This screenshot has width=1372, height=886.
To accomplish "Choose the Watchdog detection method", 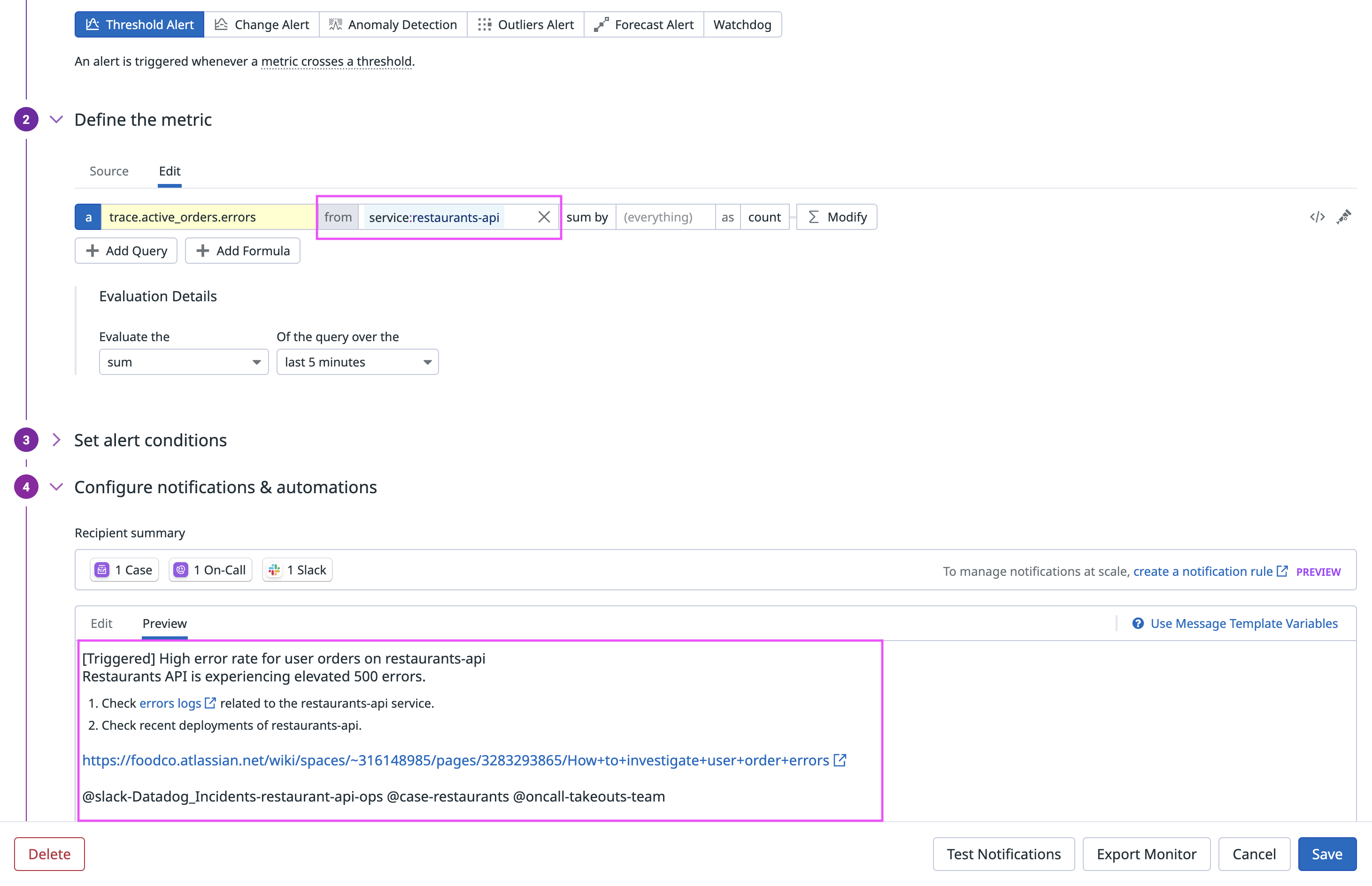I will coord(742,24).
